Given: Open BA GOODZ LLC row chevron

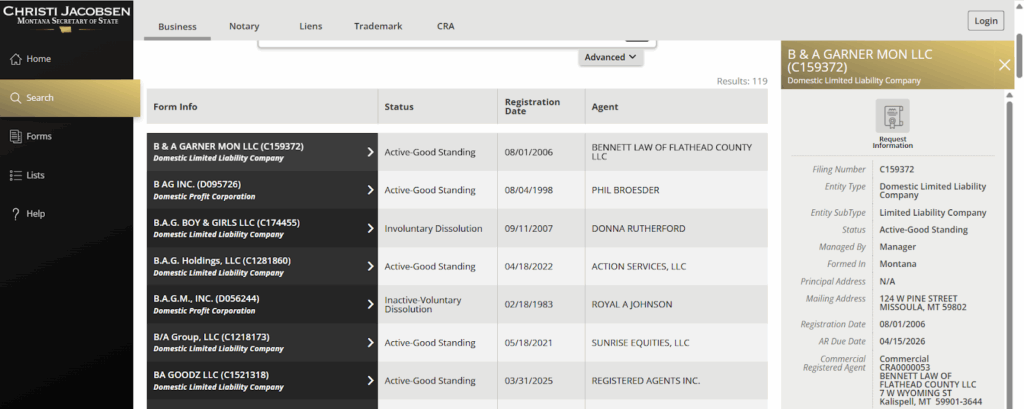Looking at the screenshot, I should click(x=370, y=381).
